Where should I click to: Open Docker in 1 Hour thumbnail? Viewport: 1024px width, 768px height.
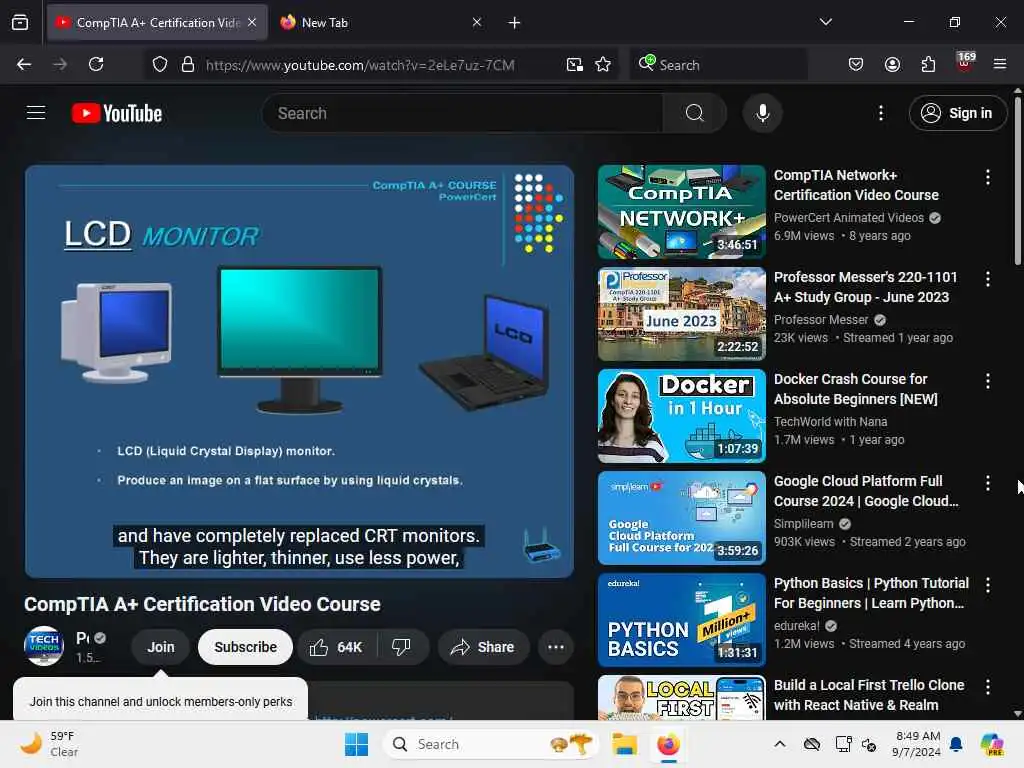pyautogui.click(x=681, y=415)
